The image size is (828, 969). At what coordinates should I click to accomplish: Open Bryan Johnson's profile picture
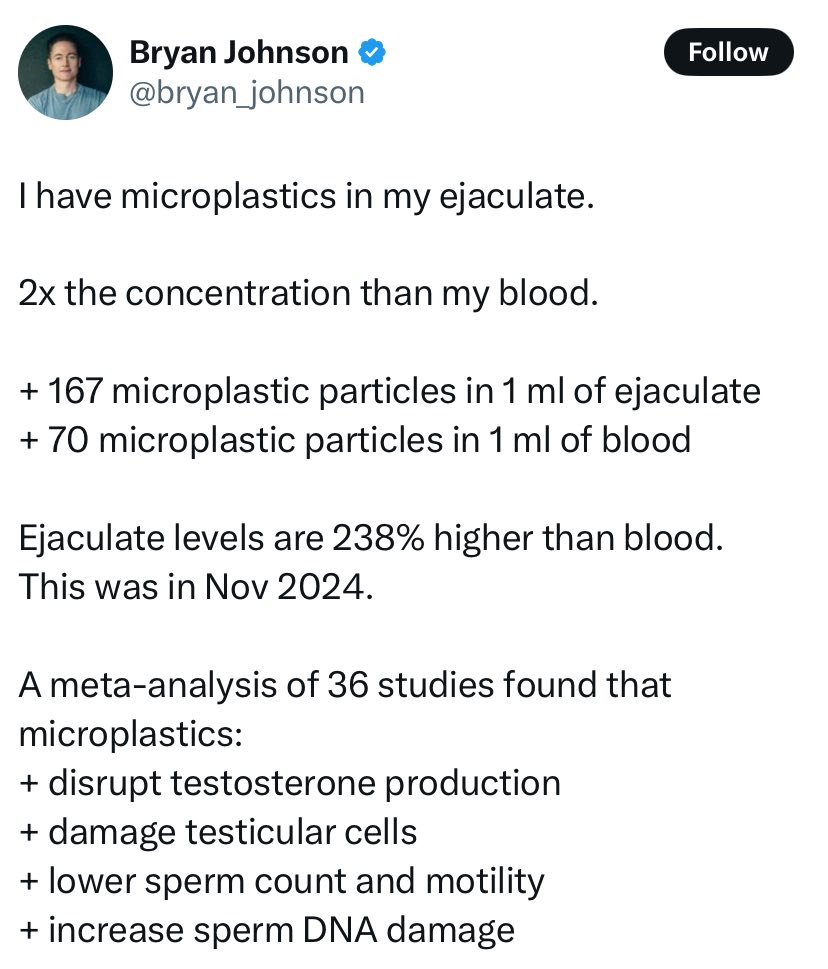(65, 72)
